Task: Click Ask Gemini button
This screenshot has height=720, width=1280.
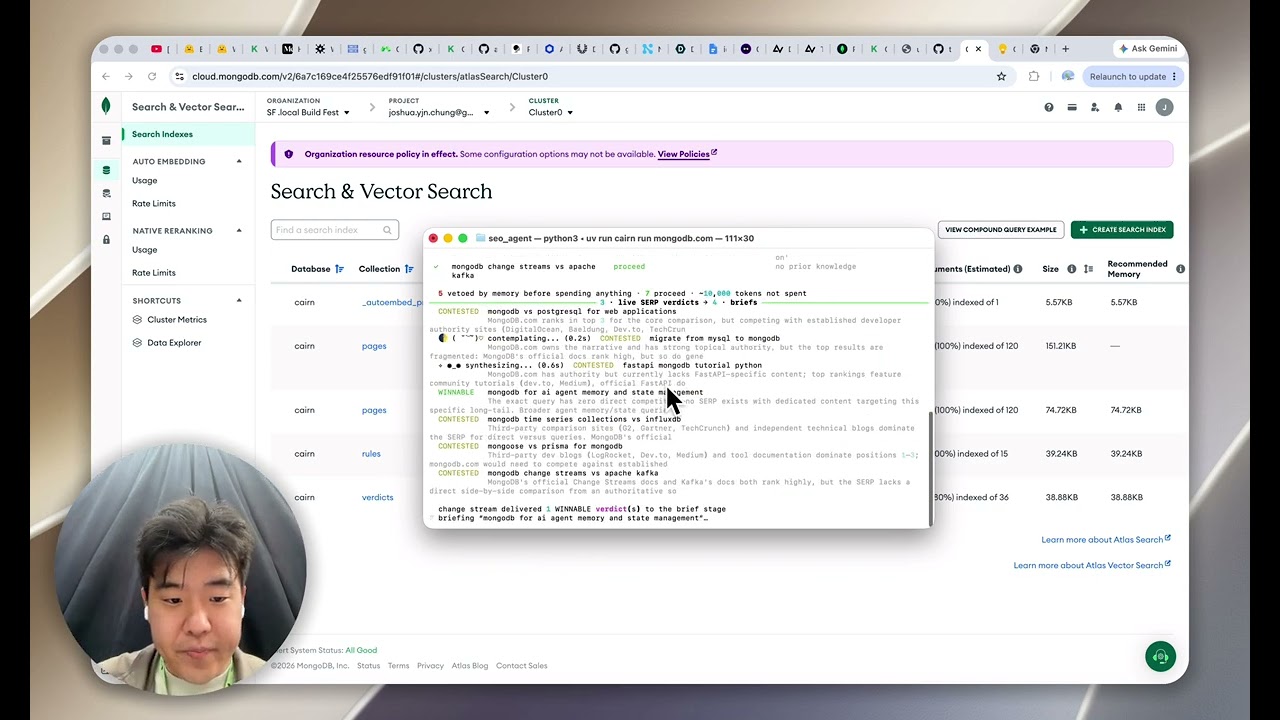Action: point(1147,48)
